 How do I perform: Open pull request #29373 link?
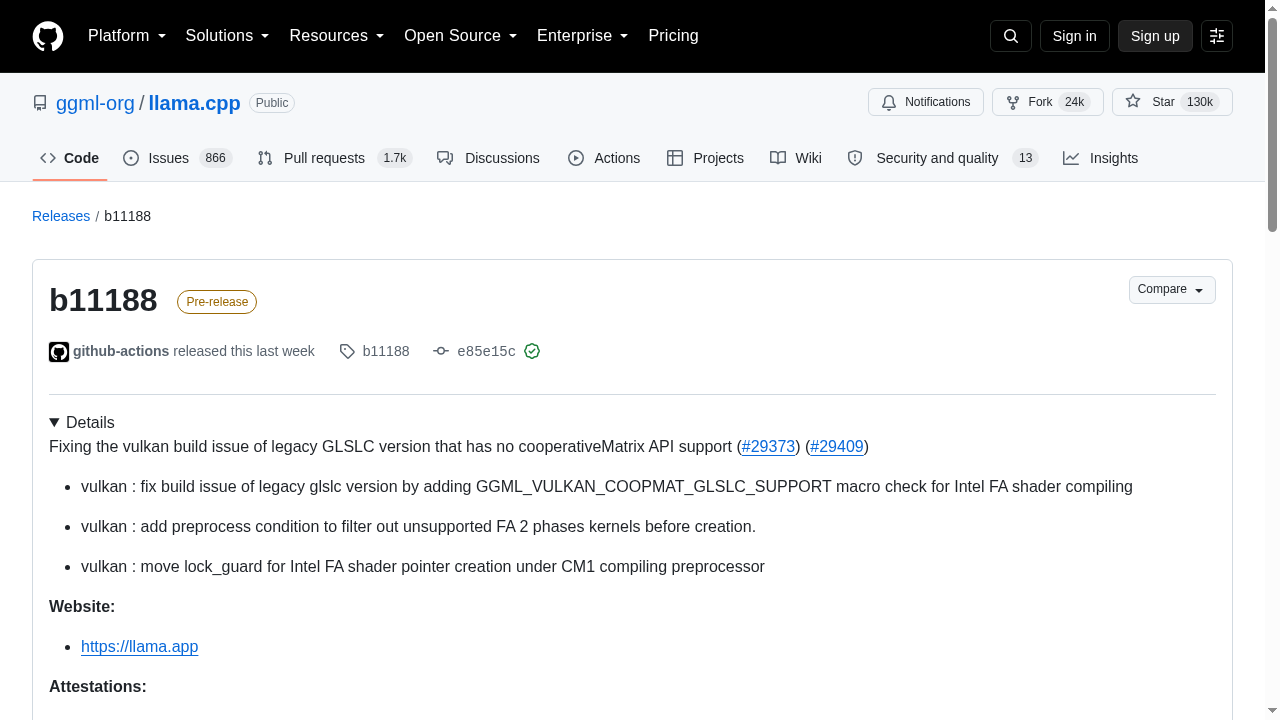(x=768, y=446)
